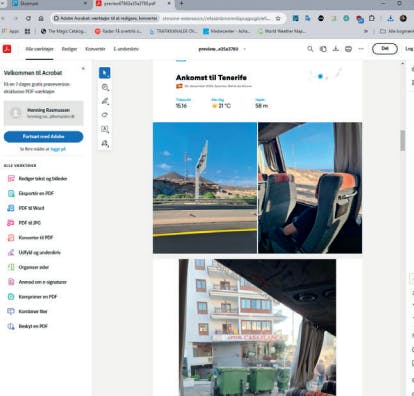
Task: Click the roadside monument photo
Action: tap(205, 188)
